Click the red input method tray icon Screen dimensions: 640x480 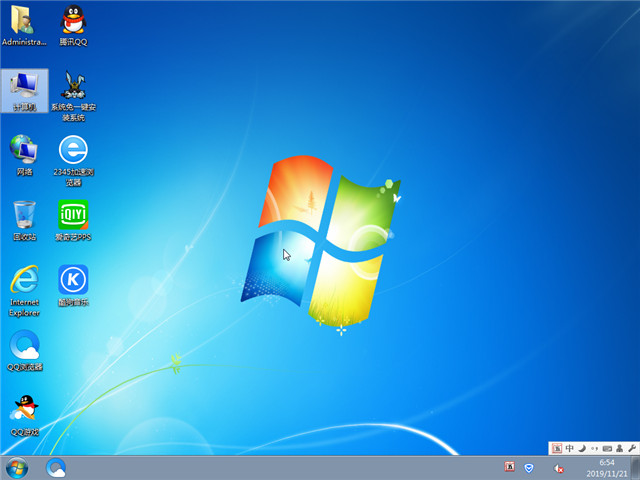[x=509, y=467]
